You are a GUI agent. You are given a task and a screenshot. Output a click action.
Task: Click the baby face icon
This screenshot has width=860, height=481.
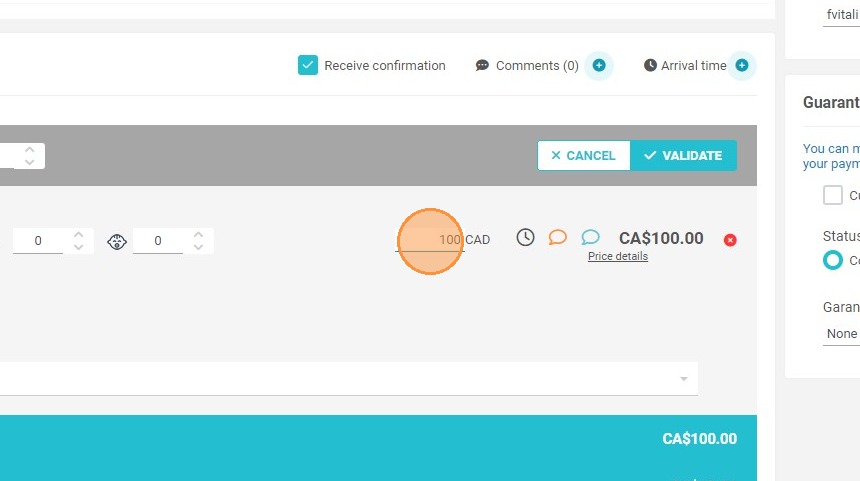(117, 241)
